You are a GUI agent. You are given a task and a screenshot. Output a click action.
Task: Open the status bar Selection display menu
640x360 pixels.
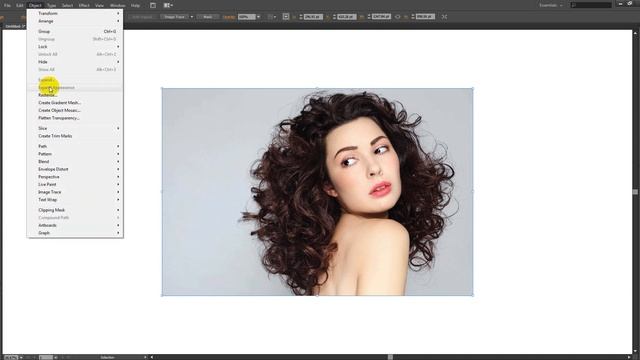click(x=145, y=357)
